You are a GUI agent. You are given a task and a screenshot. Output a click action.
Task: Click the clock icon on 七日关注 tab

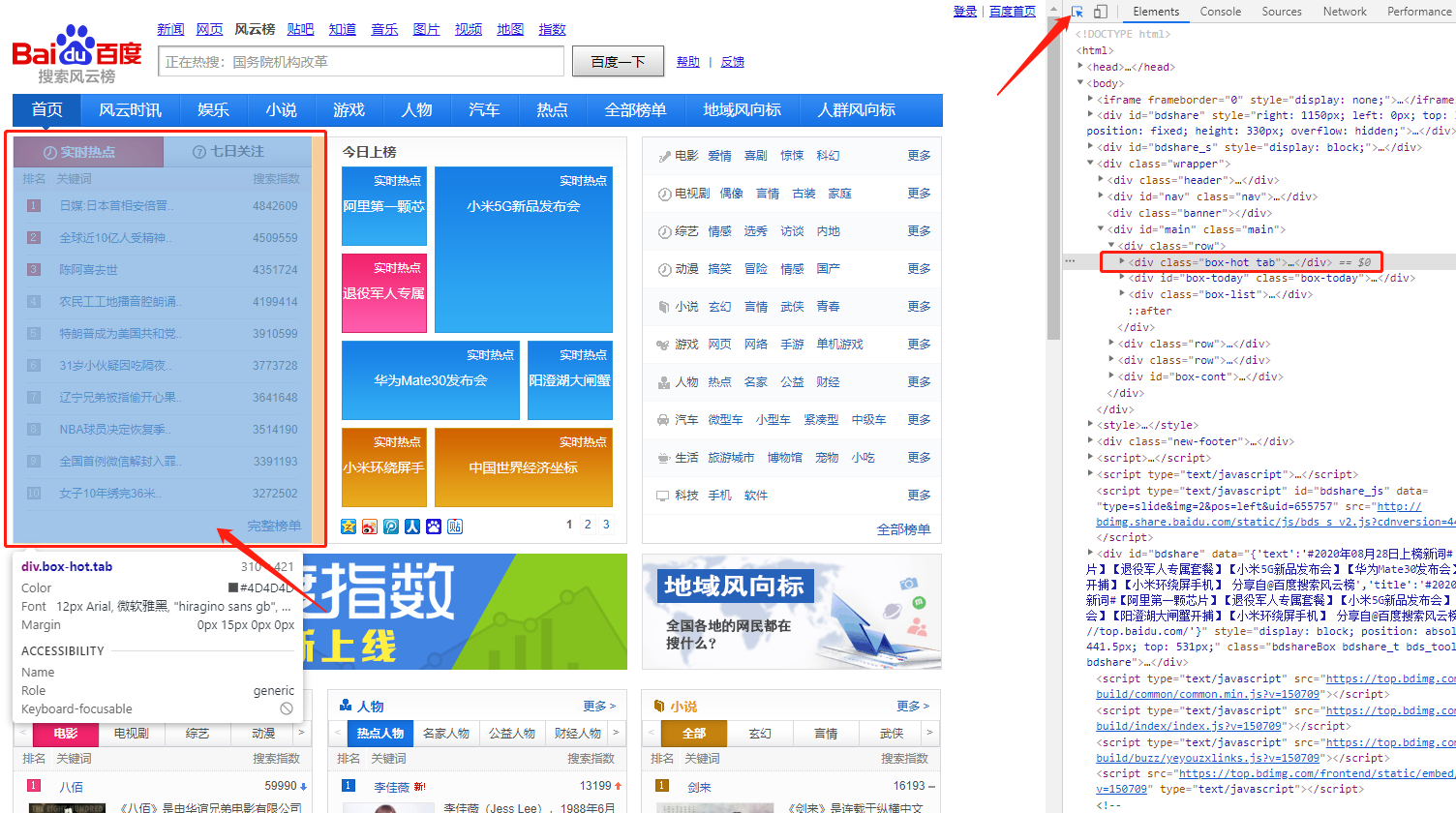(199, 152)
